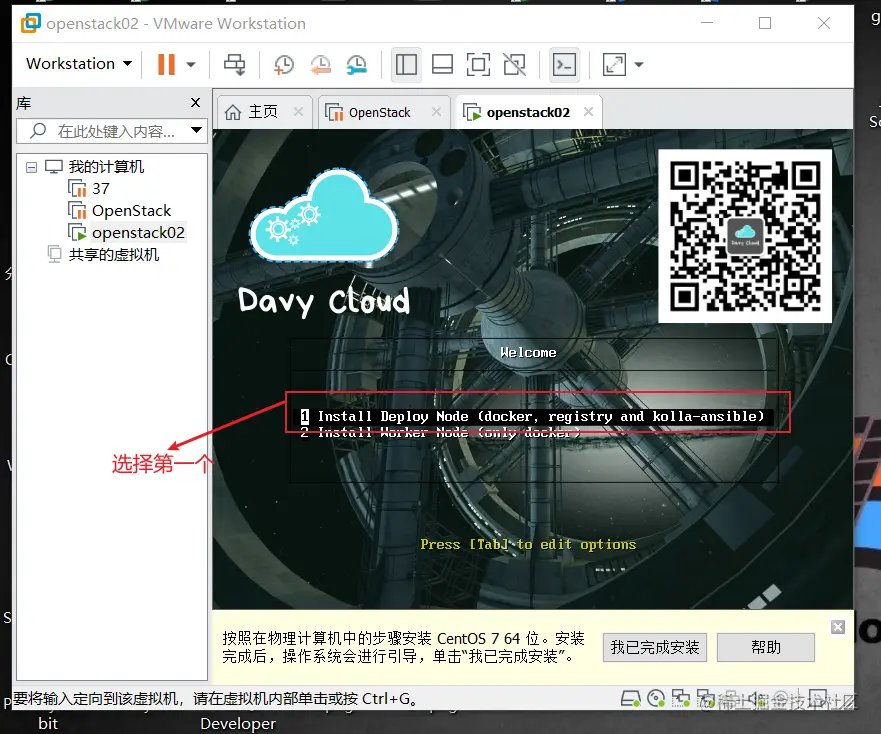Select 共享的虚拟机 in the library
881x734 pixels.
coord(103,255)
